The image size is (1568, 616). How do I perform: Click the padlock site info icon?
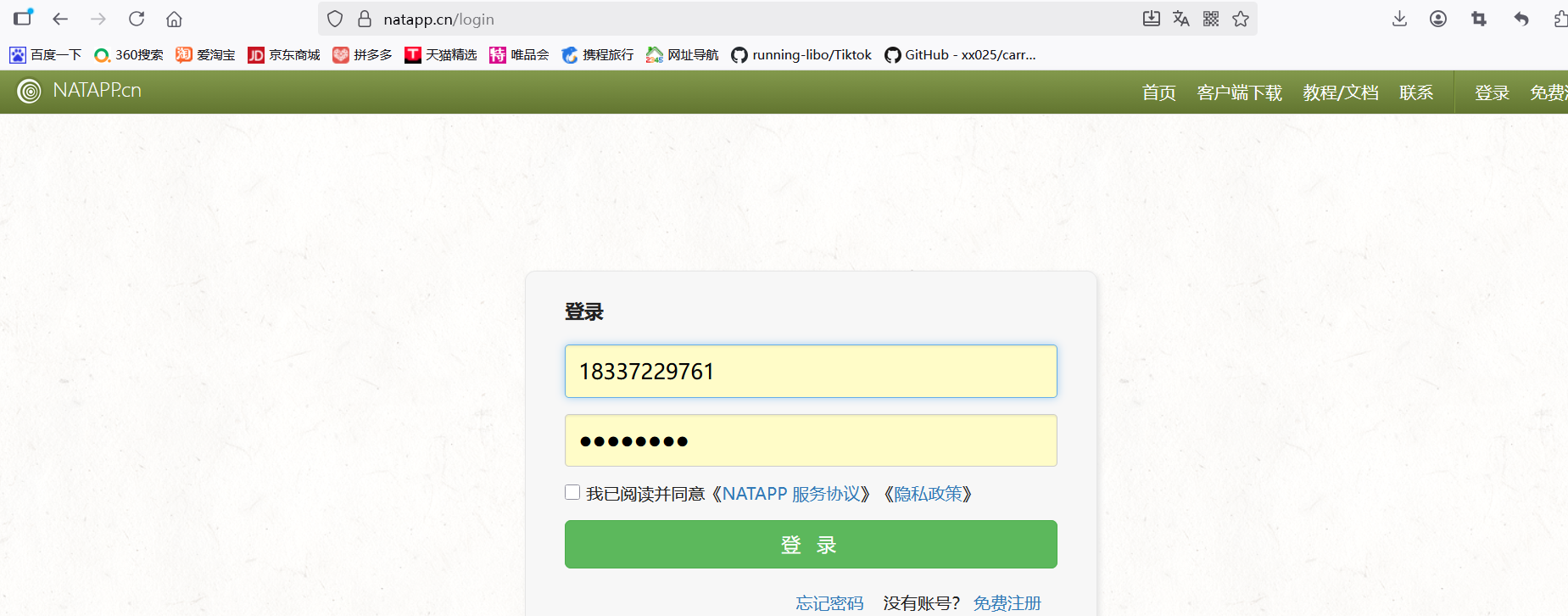pos(365,19)
